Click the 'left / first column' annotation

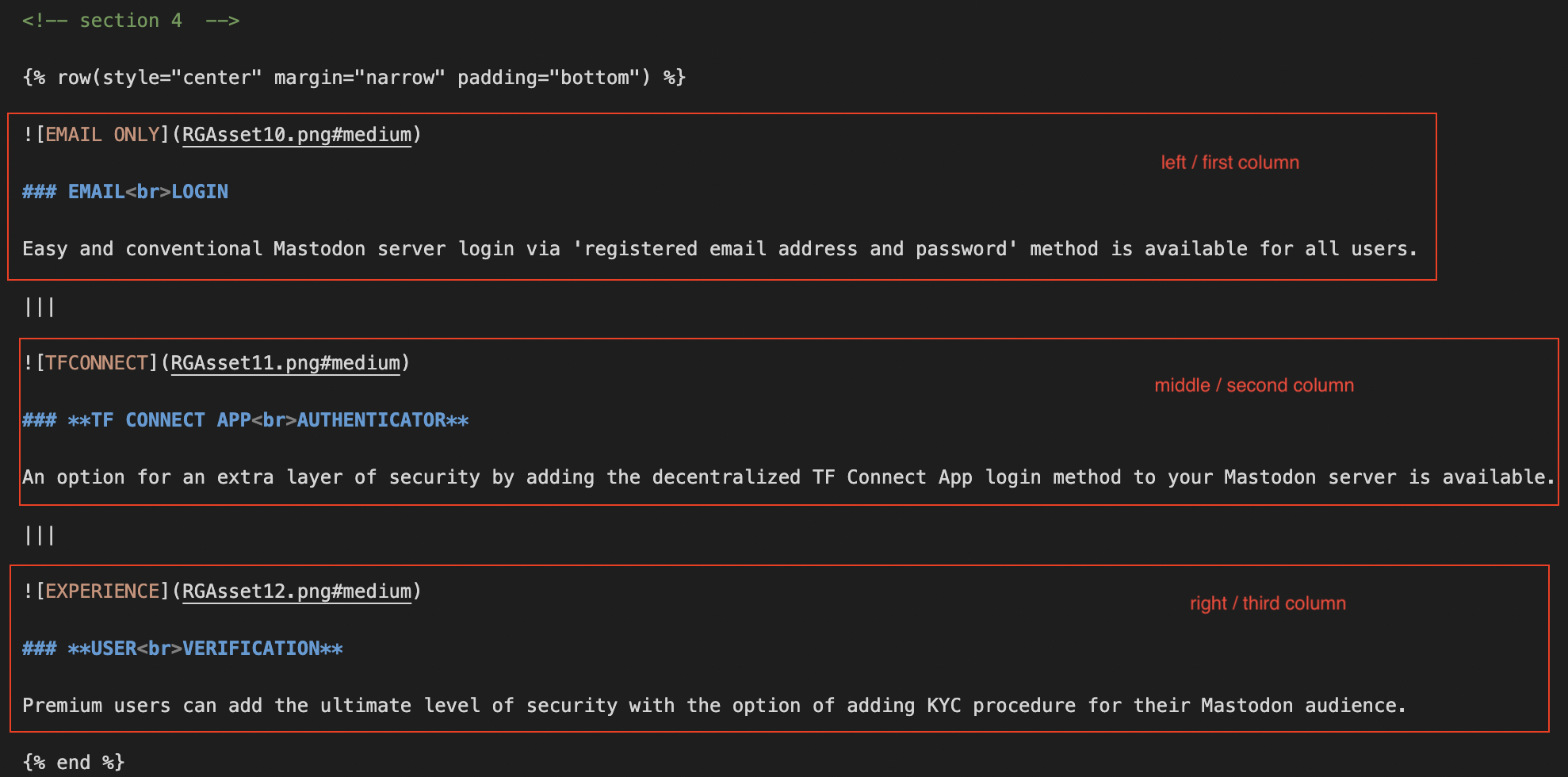tap(1230, 163)
